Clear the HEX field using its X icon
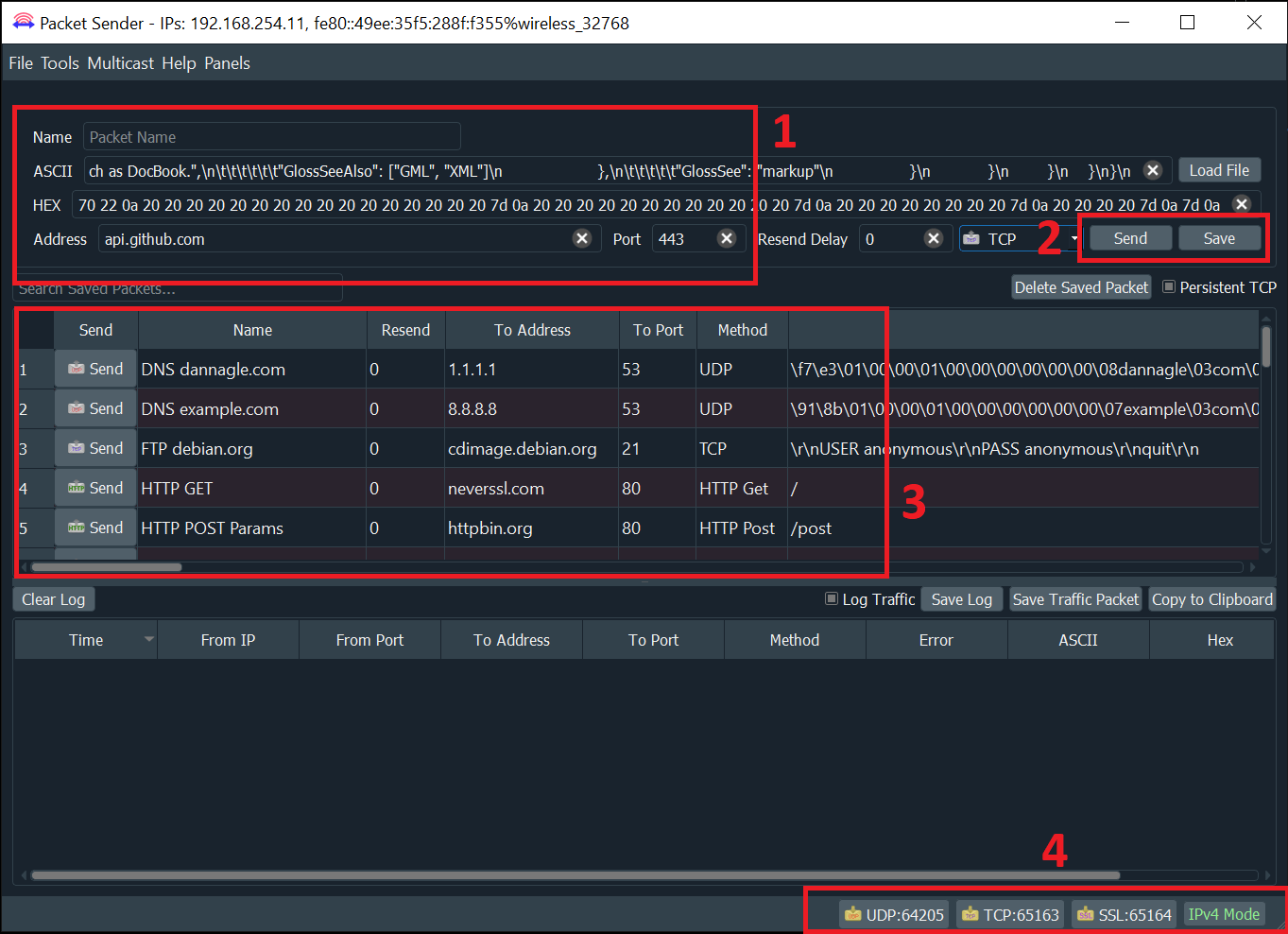This screenshot has height=934, width=1288. pyautogui.click(x=1241, y=204)
